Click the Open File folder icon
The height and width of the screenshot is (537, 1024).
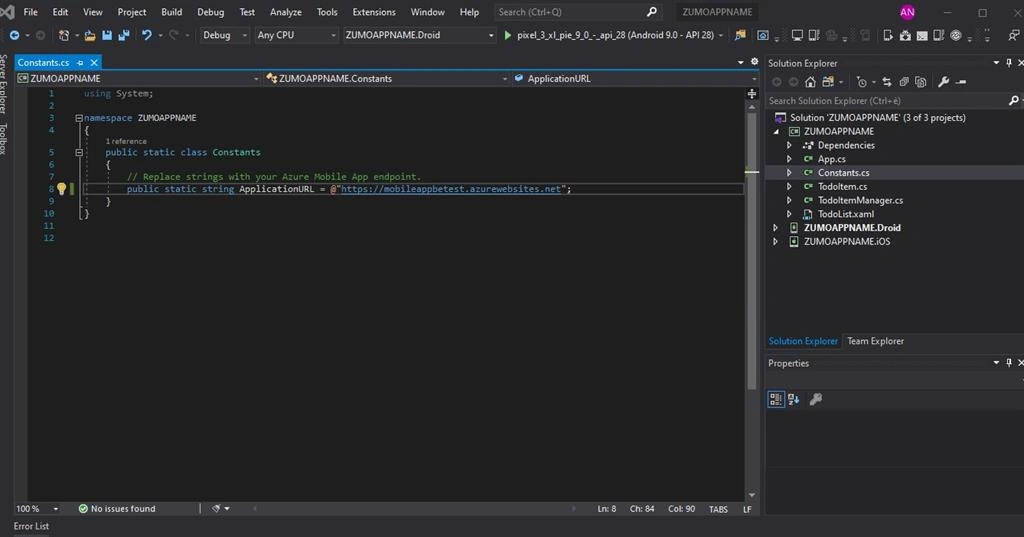click(x=90, y=35)
